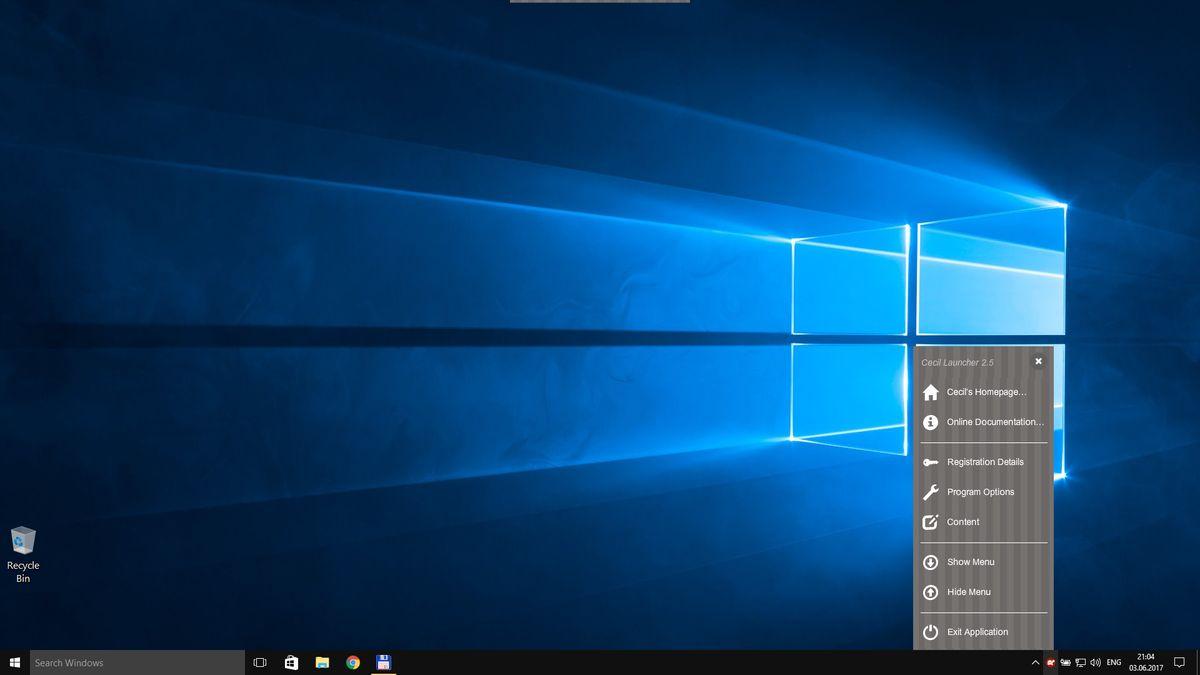Open Online Documentation in the launcher menu

(x=983, y=422)
